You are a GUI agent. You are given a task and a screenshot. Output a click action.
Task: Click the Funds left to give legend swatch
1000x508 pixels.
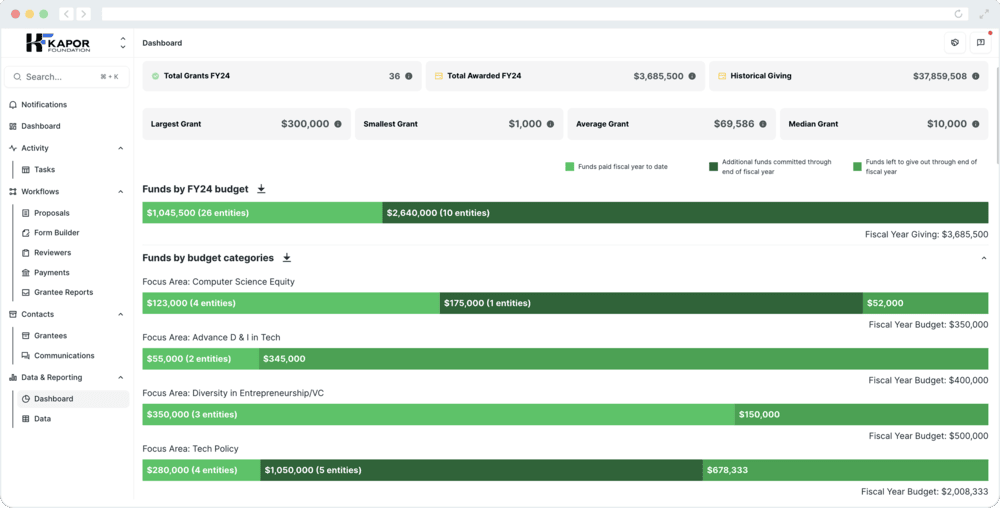click(x=857, y=166)
